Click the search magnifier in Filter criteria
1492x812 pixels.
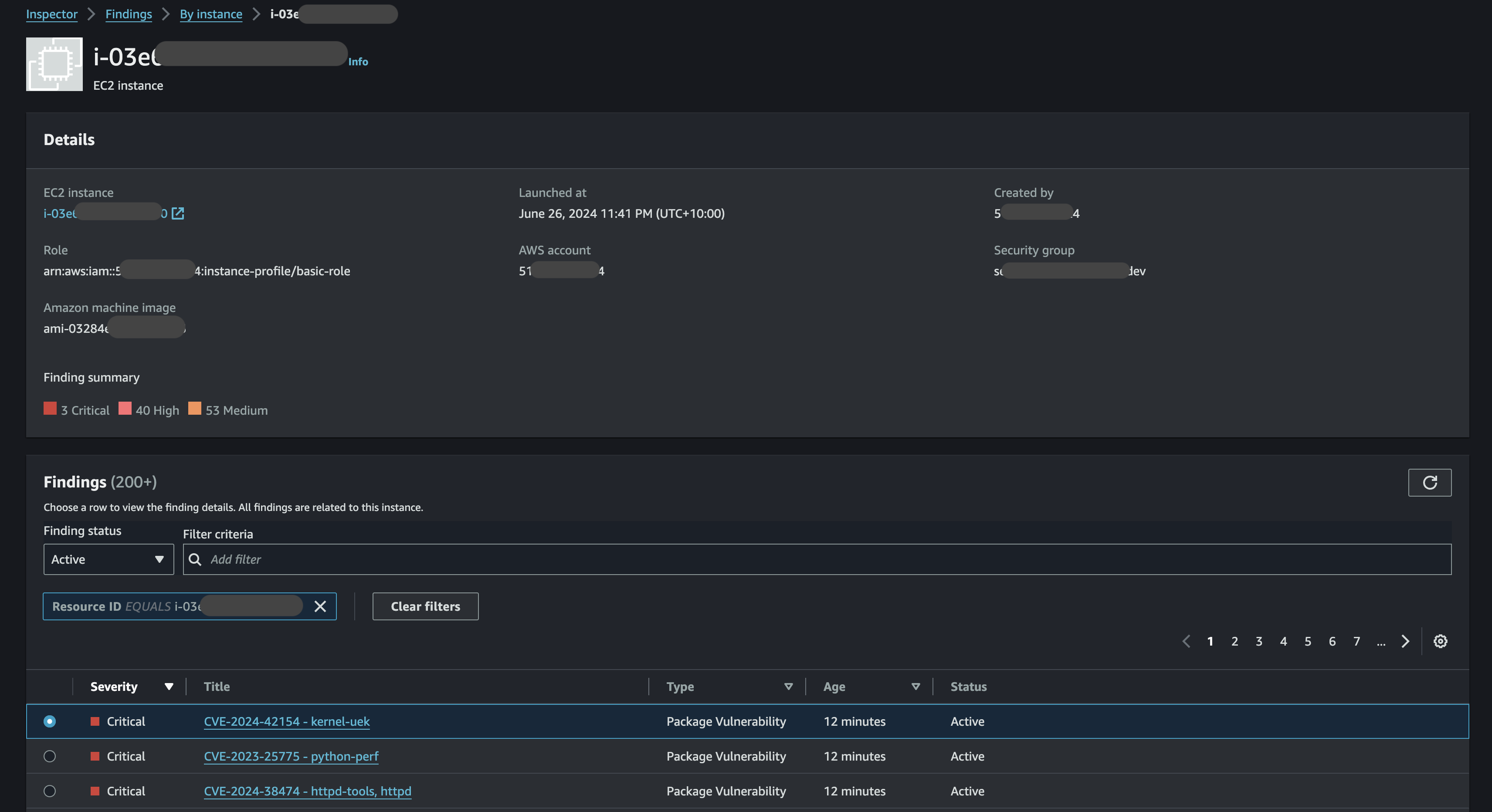(x=195, y=559)
